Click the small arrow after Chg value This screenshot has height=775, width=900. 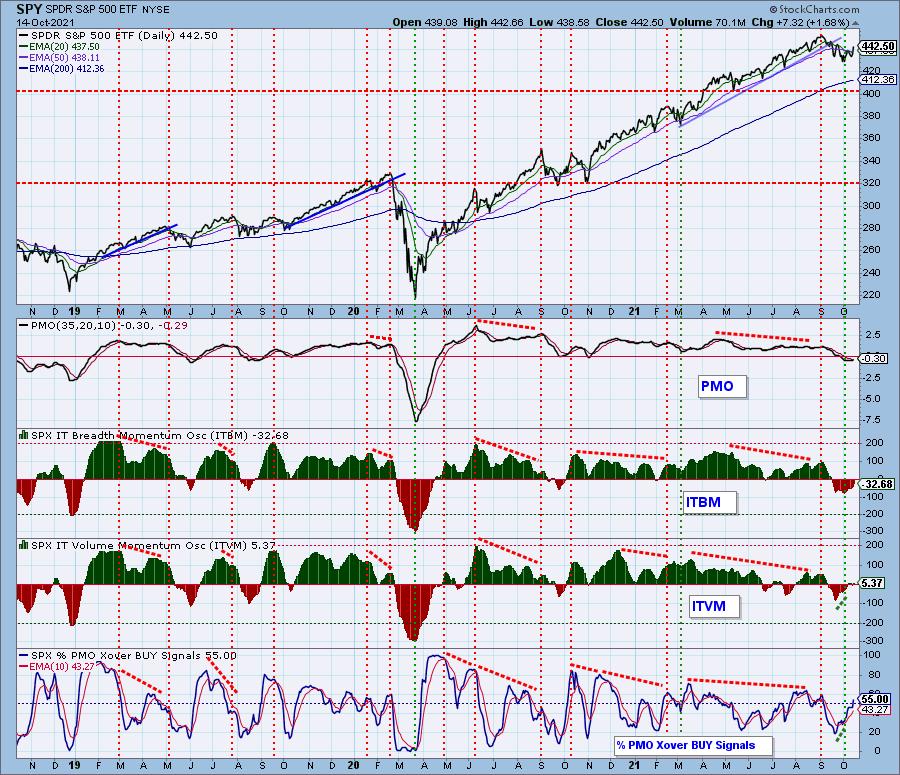856,24
